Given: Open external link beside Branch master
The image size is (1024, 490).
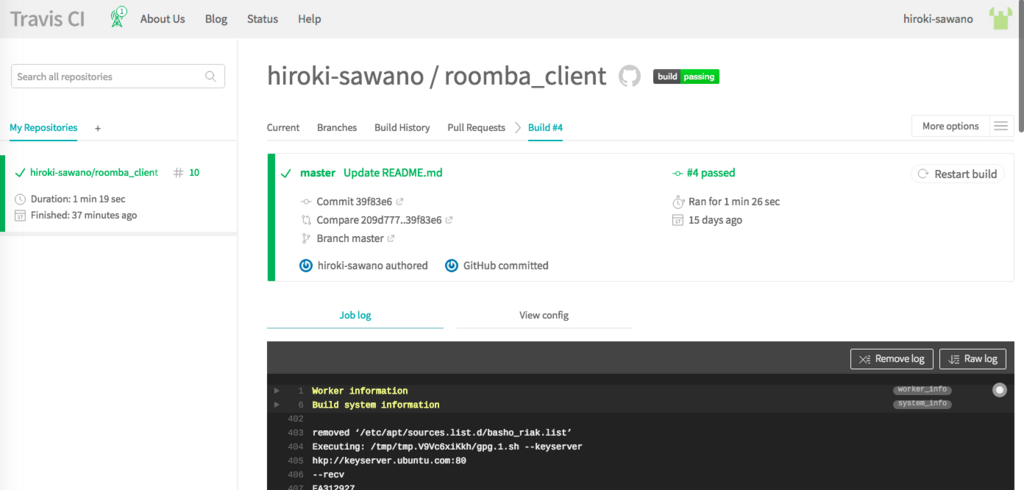Looking at the screenshot, I should coord(391,238).
